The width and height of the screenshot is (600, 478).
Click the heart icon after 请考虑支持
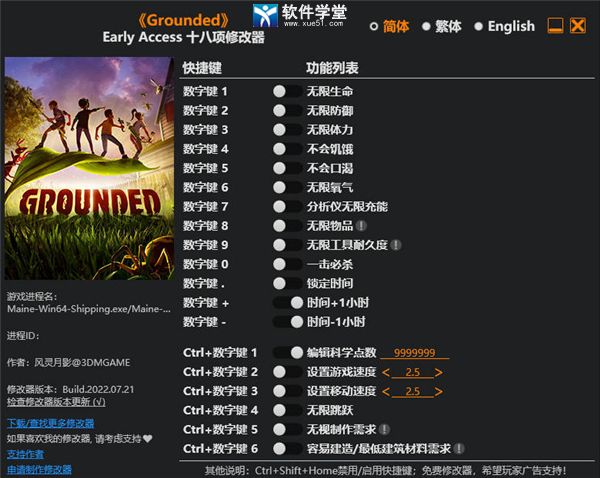pos(148,439)
